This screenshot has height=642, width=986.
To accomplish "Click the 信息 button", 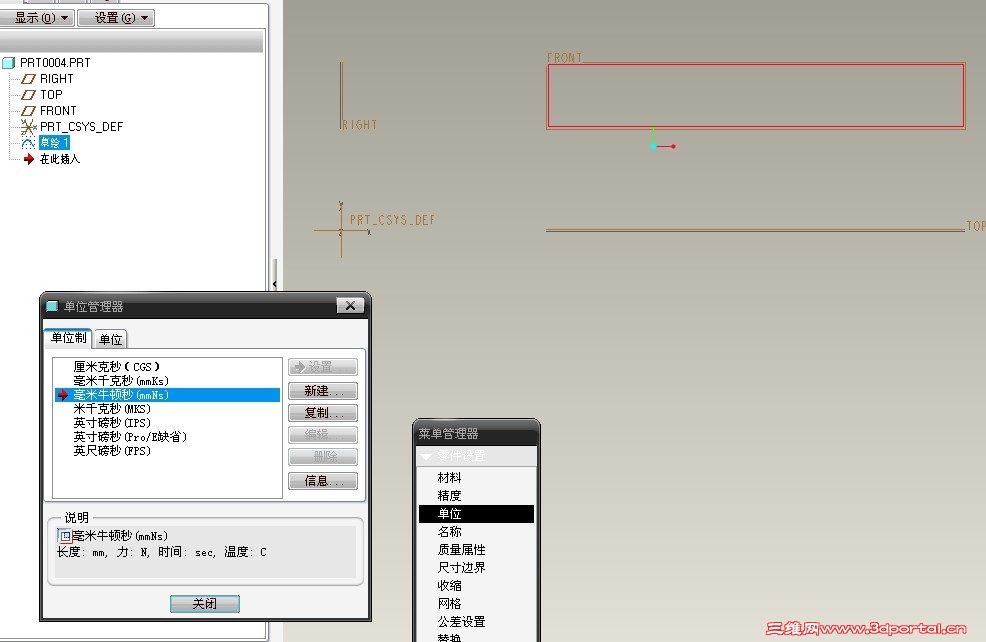I will pyautogui.click(x=323, y=481).
